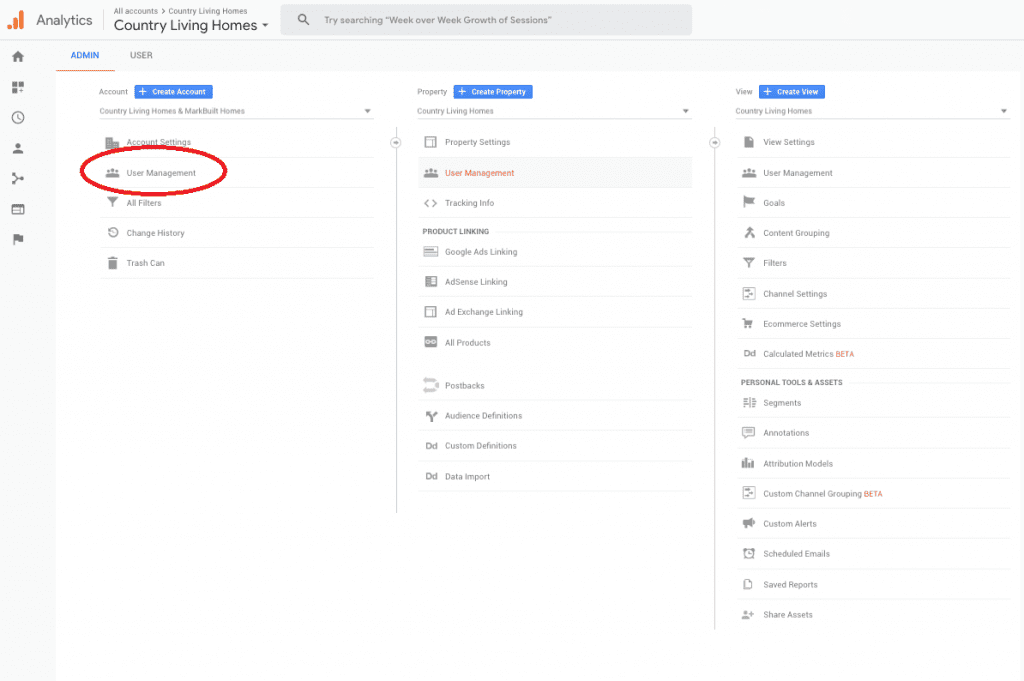
Task: Click the Content Grouping icon
Action: click(749, 232)
